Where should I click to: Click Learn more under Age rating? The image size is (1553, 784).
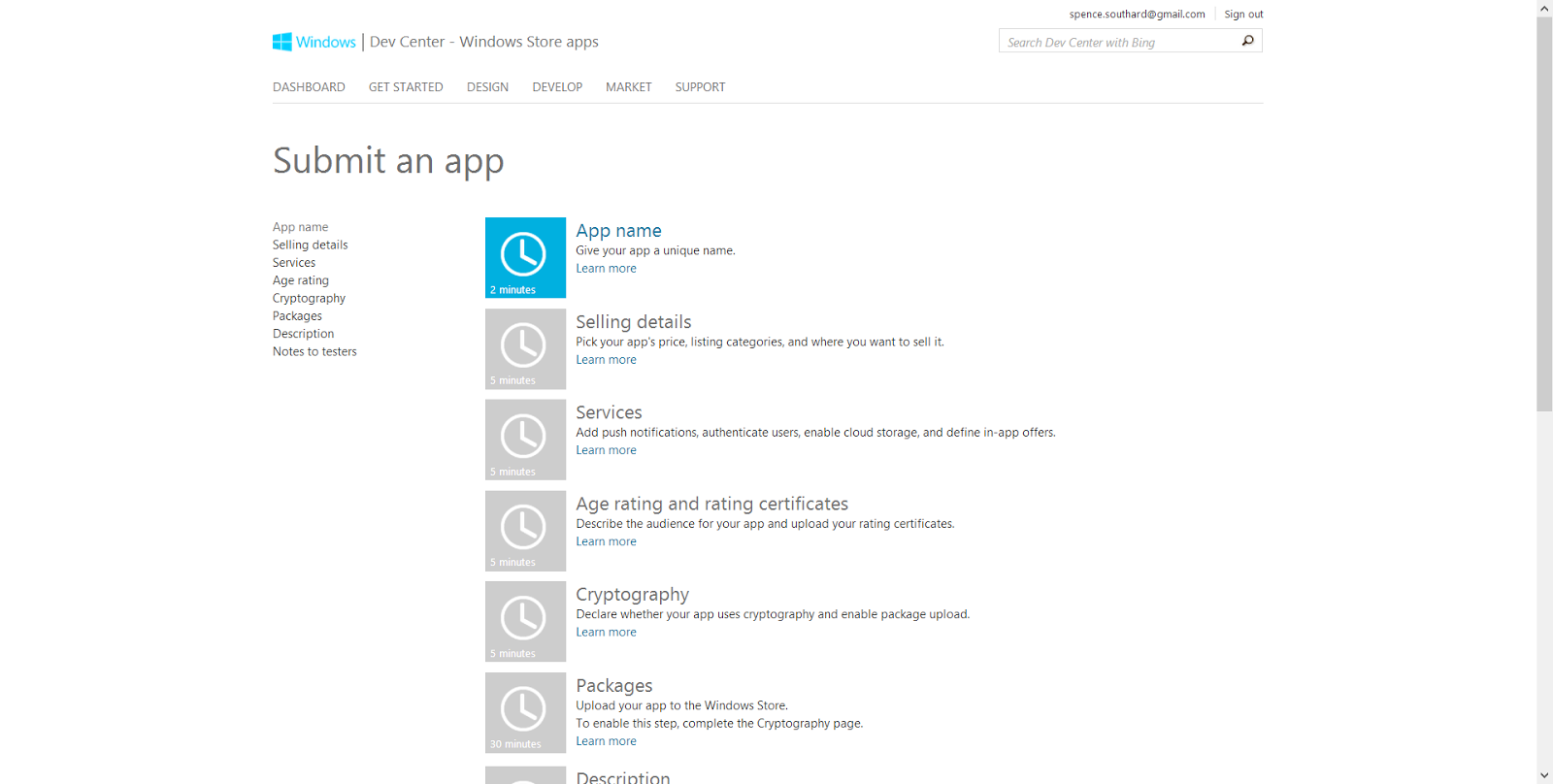[x=607, y=541]
